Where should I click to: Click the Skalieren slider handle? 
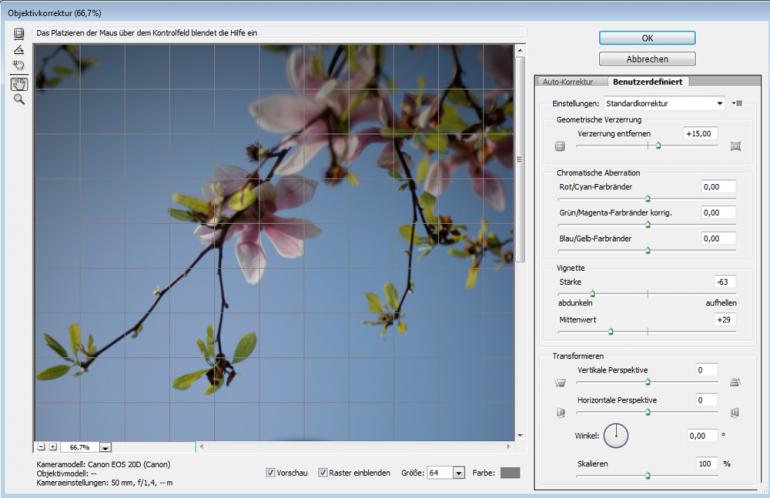tap(648, 476)
